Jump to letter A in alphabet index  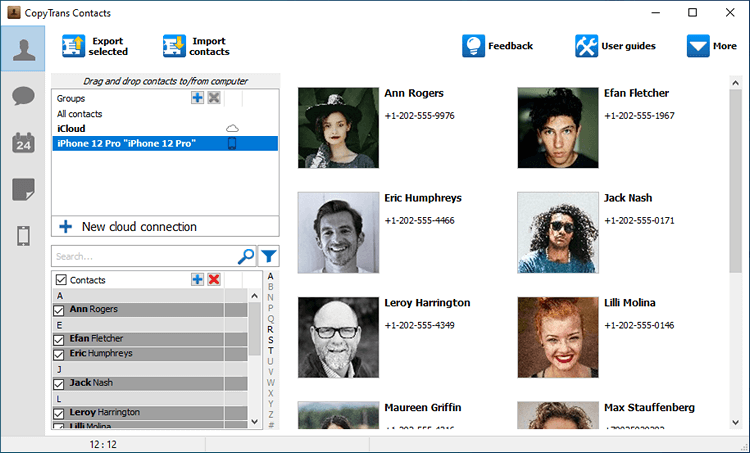click(270, 276)
